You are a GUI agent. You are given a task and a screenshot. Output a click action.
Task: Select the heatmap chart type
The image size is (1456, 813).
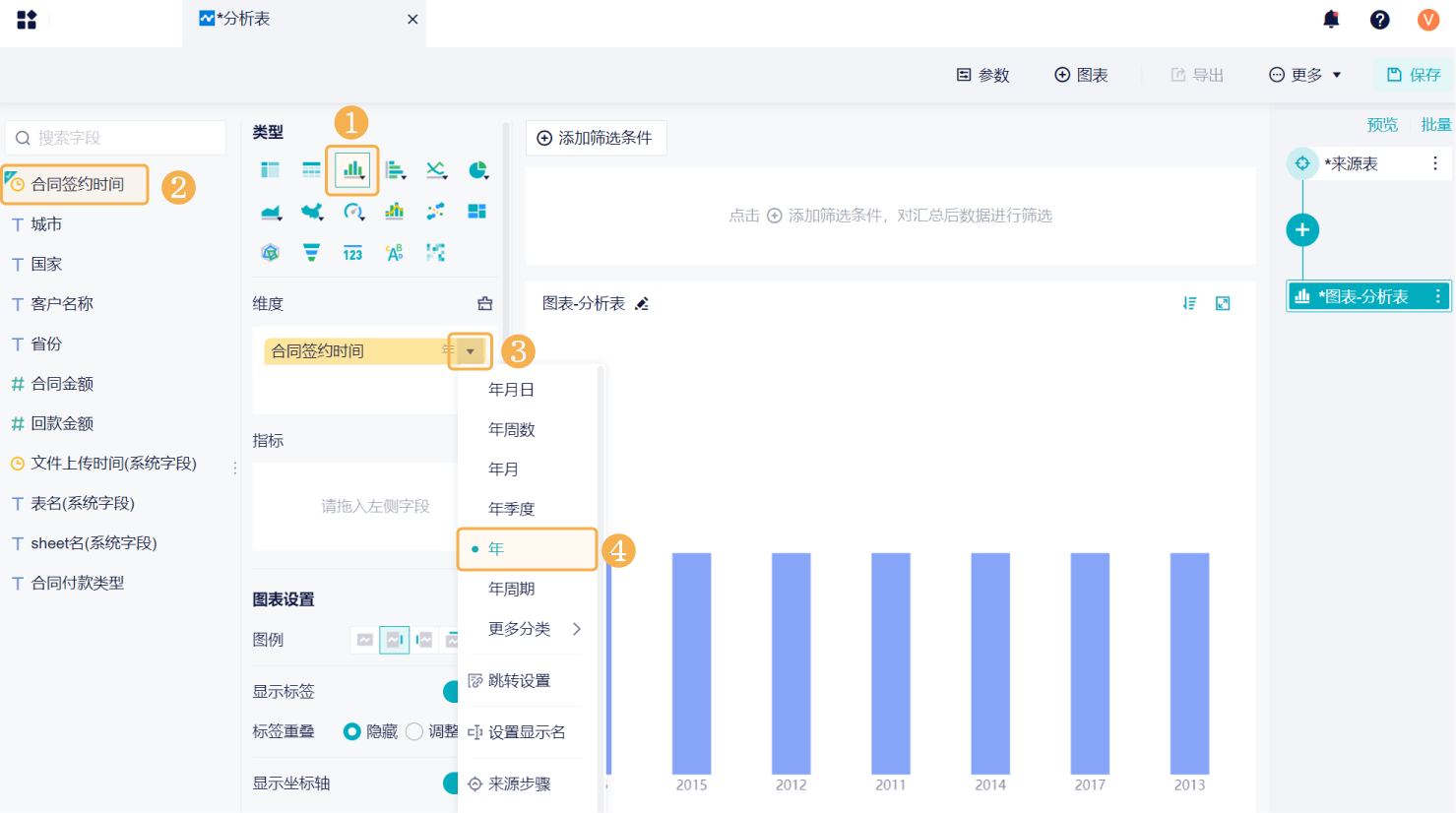[x=436, y=253]
